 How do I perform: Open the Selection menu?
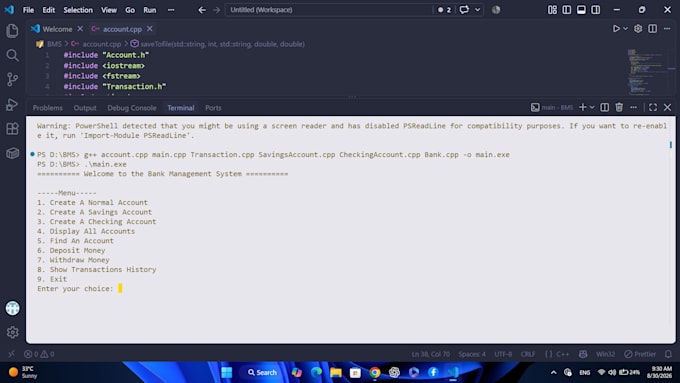78,10
